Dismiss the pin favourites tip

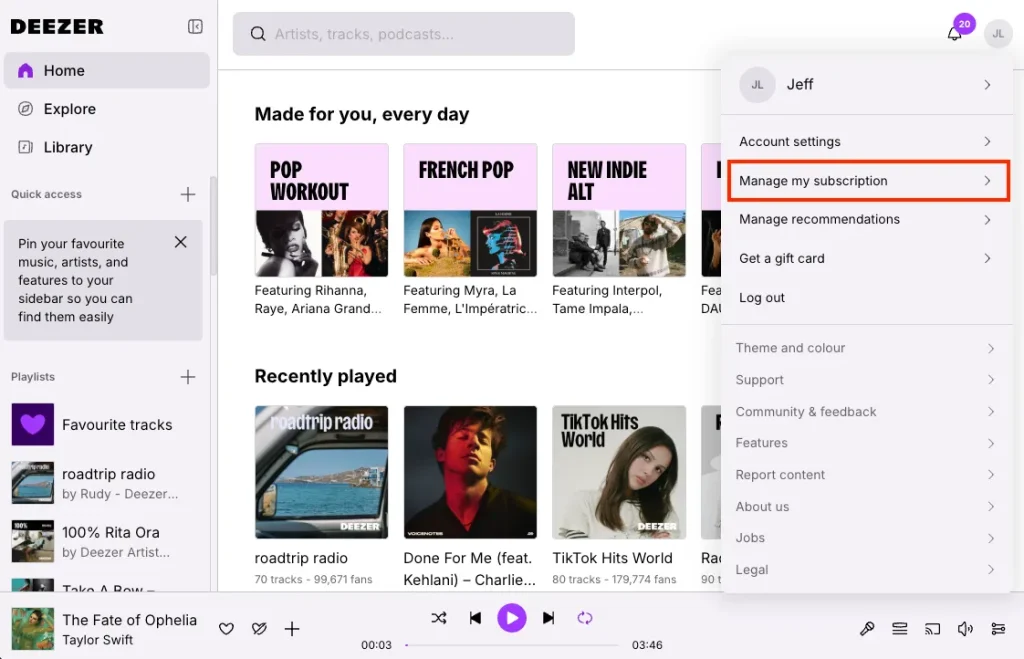pyautogui.click(x=181, y=242)
